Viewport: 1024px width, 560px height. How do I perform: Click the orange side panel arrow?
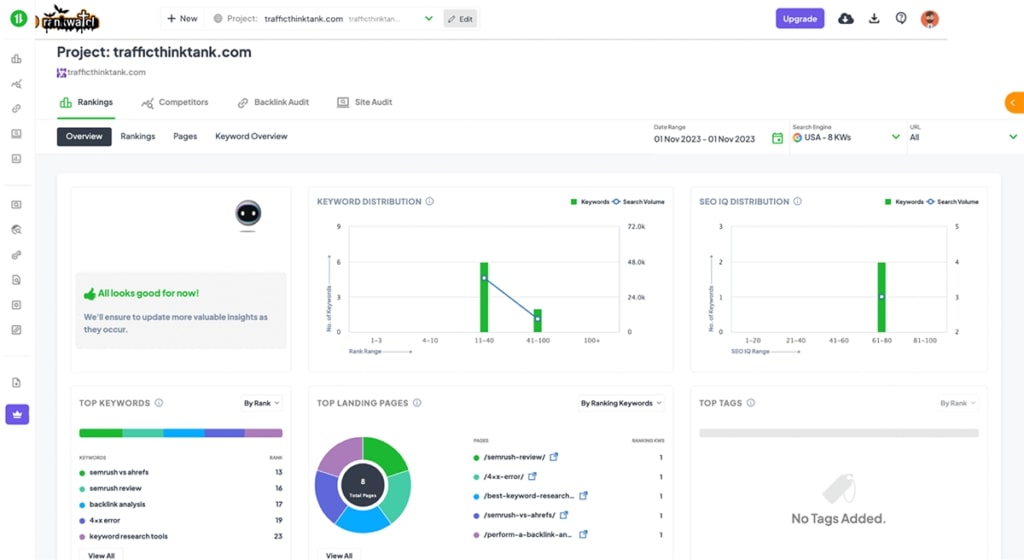1014,102
